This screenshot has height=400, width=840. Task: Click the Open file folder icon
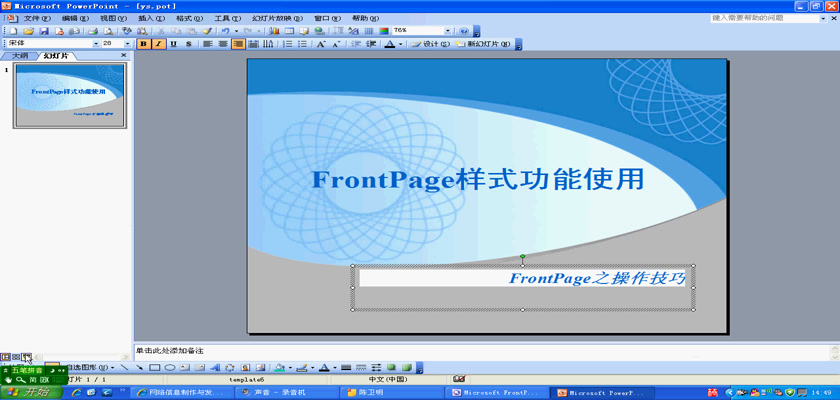coord(29,31)
